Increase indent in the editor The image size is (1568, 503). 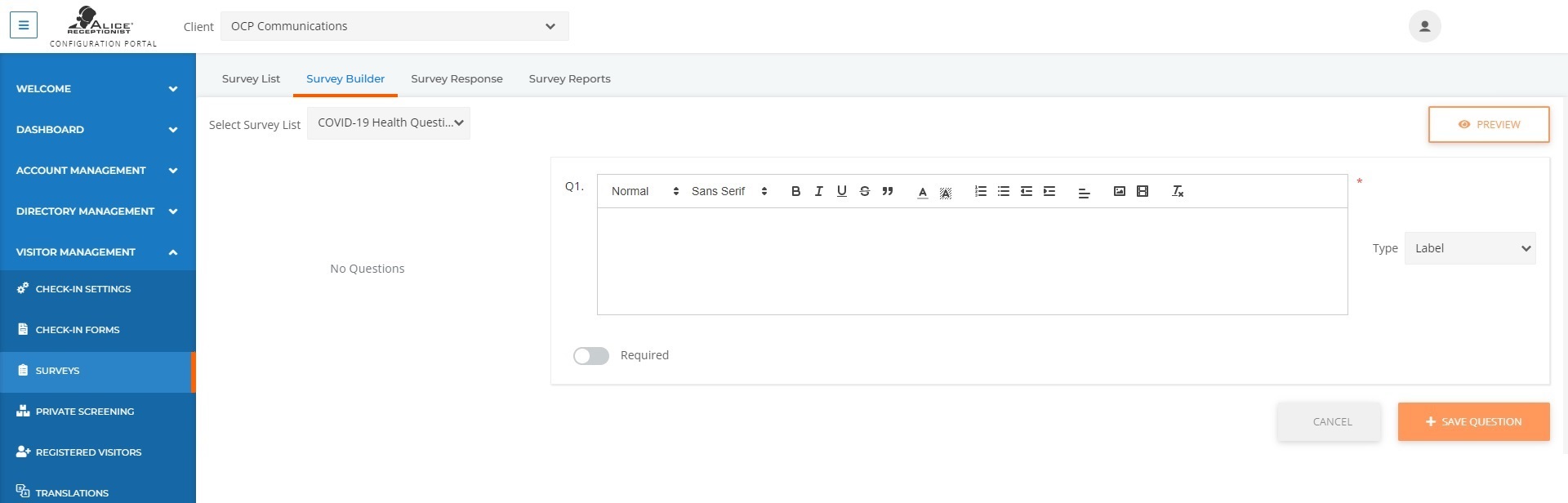pos(1049,191)
